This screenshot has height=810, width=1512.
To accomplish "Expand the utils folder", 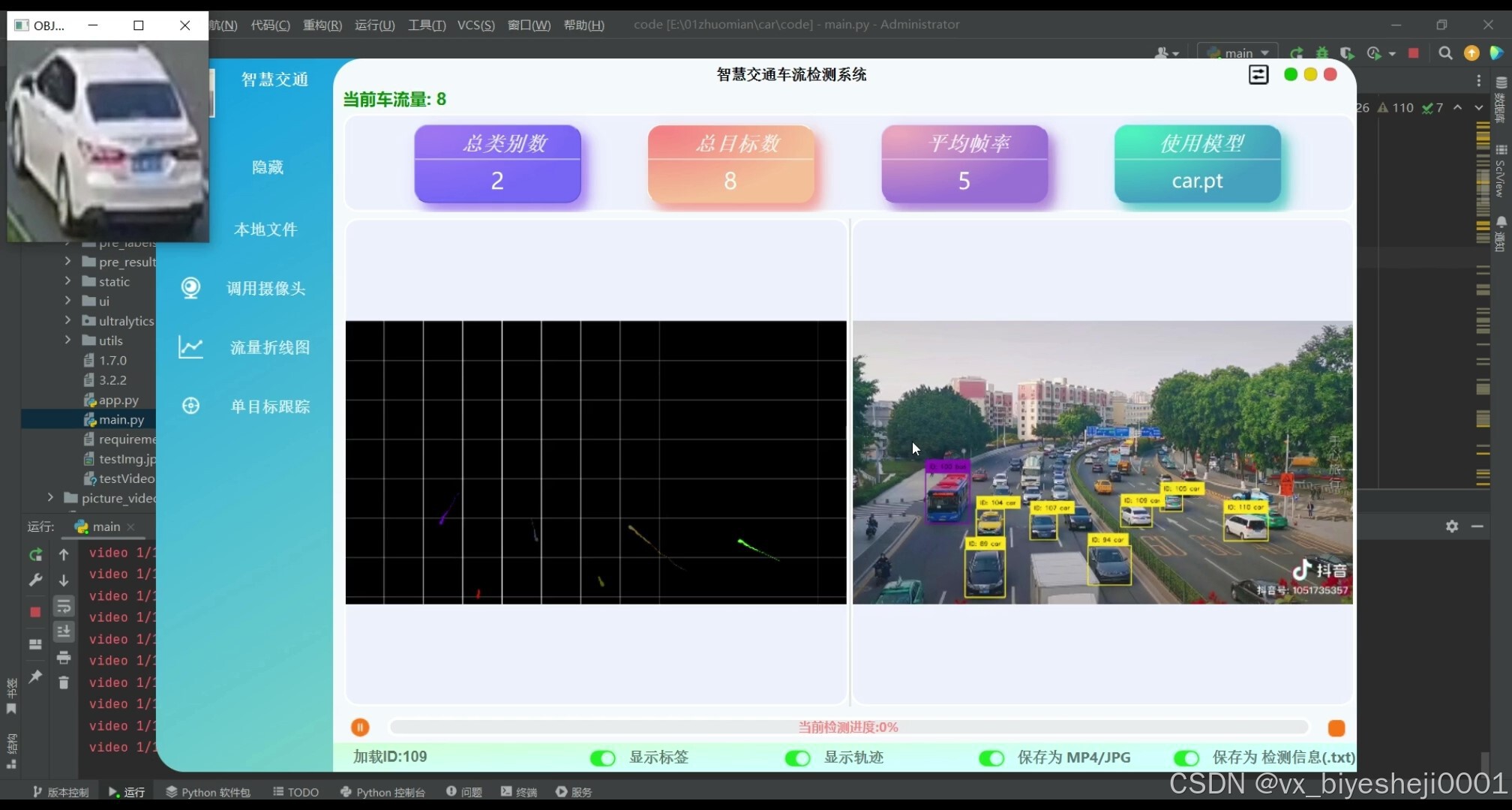I will click(67, 339).
